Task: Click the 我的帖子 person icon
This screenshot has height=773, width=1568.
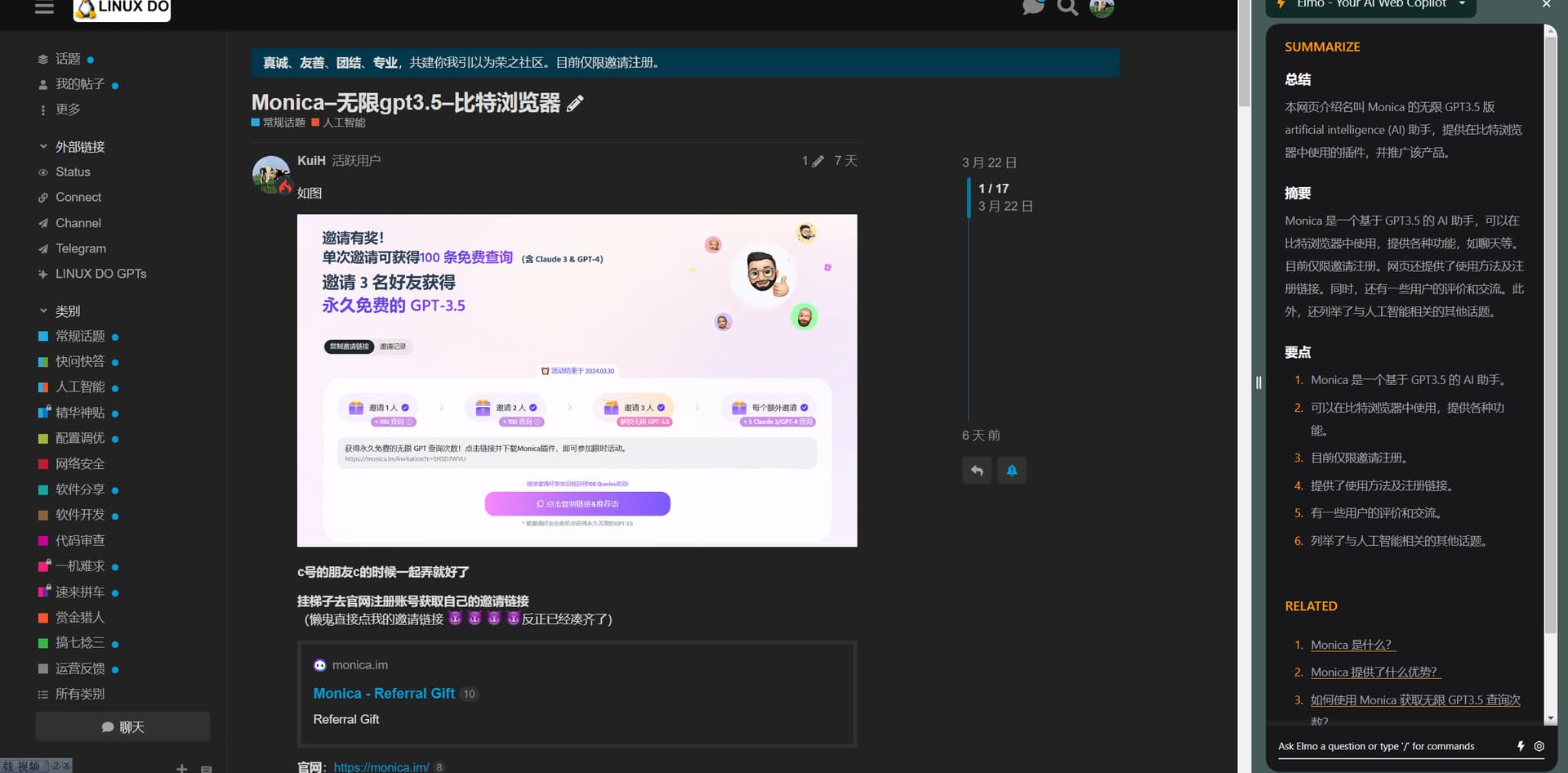Action: pos(43,84)
